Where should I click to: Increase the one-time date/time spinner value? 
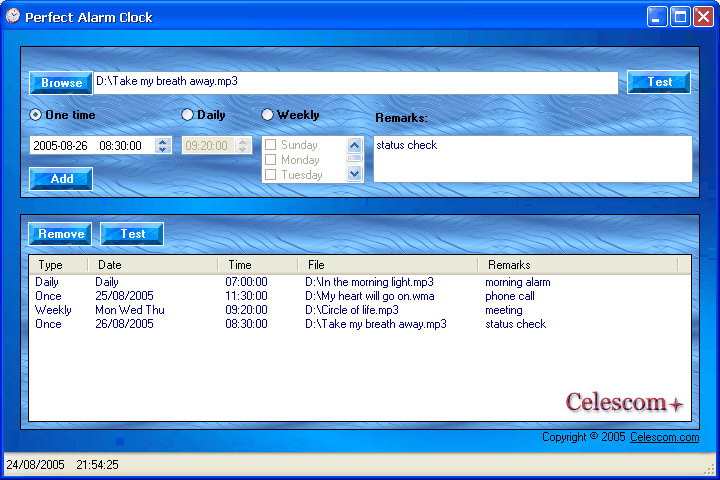pyautogui.click(x=163, y=141)
